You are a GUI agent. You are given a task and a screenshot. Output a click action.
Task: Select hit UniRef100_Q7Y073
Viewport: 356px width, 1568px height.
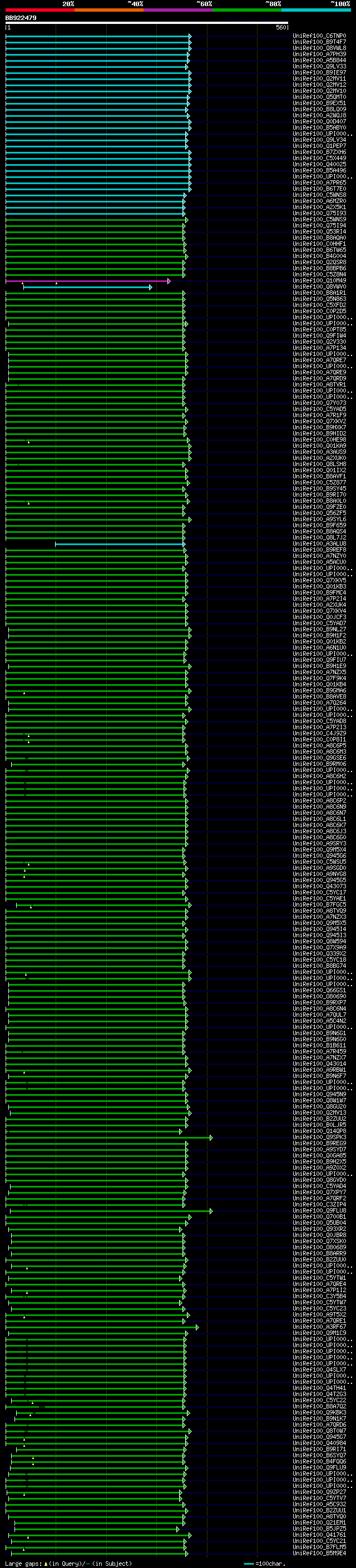click(319, 403)
